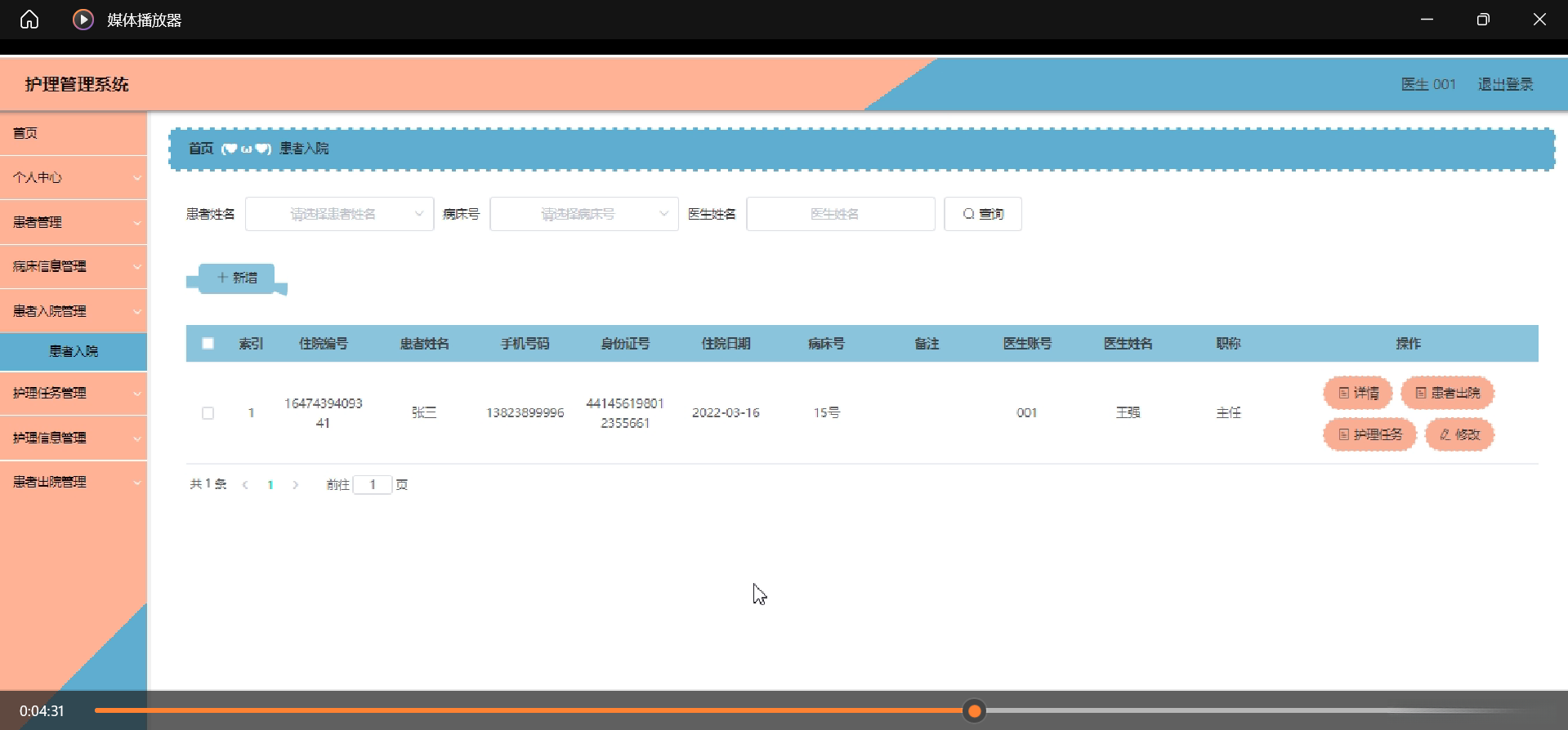Screen dimensions: 1568x730
Task: Open 详情 for patient 张三
Action: pyautogui.click(x=1358, y=393)
